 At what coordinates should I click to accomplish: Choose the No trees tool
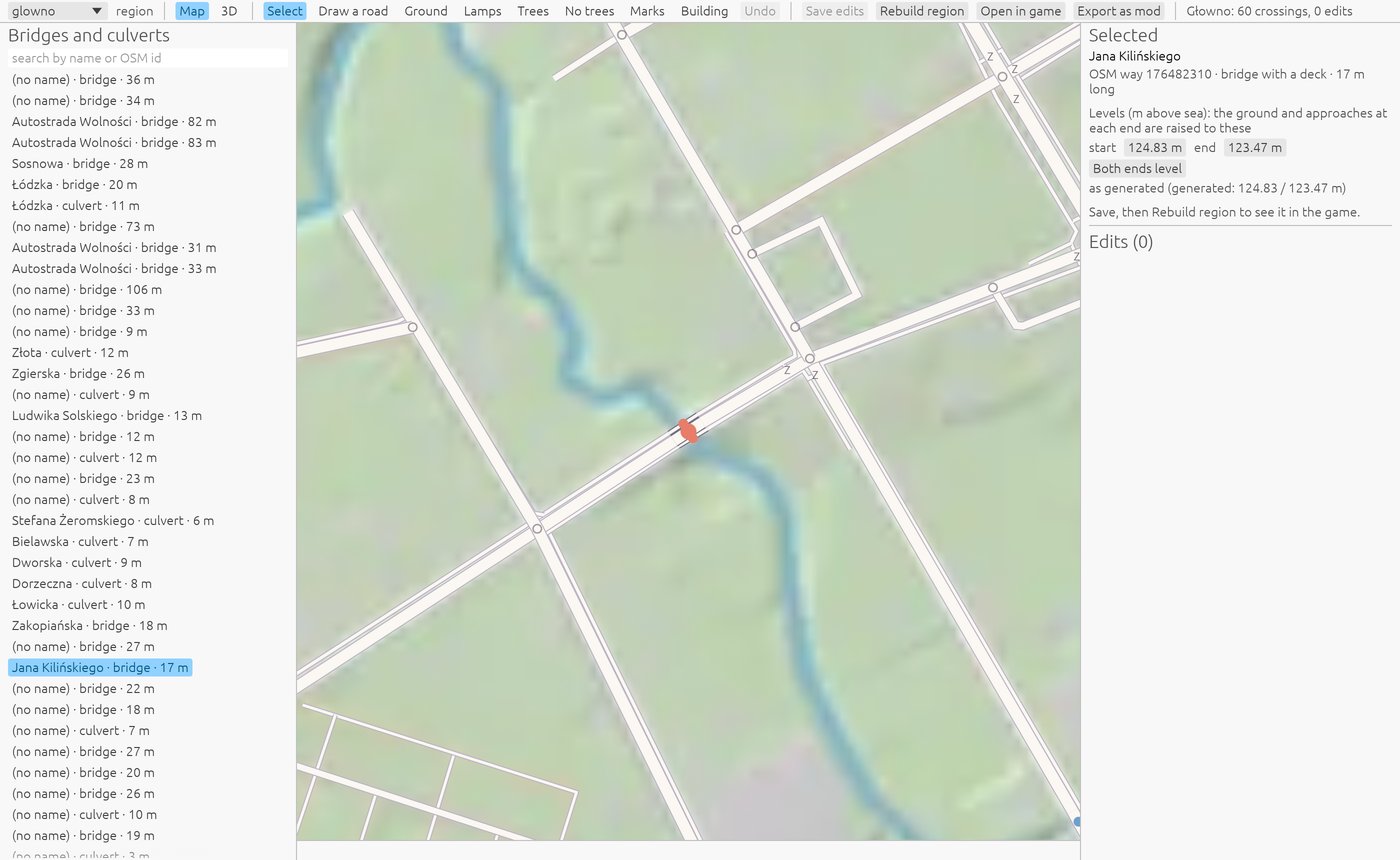590,11
